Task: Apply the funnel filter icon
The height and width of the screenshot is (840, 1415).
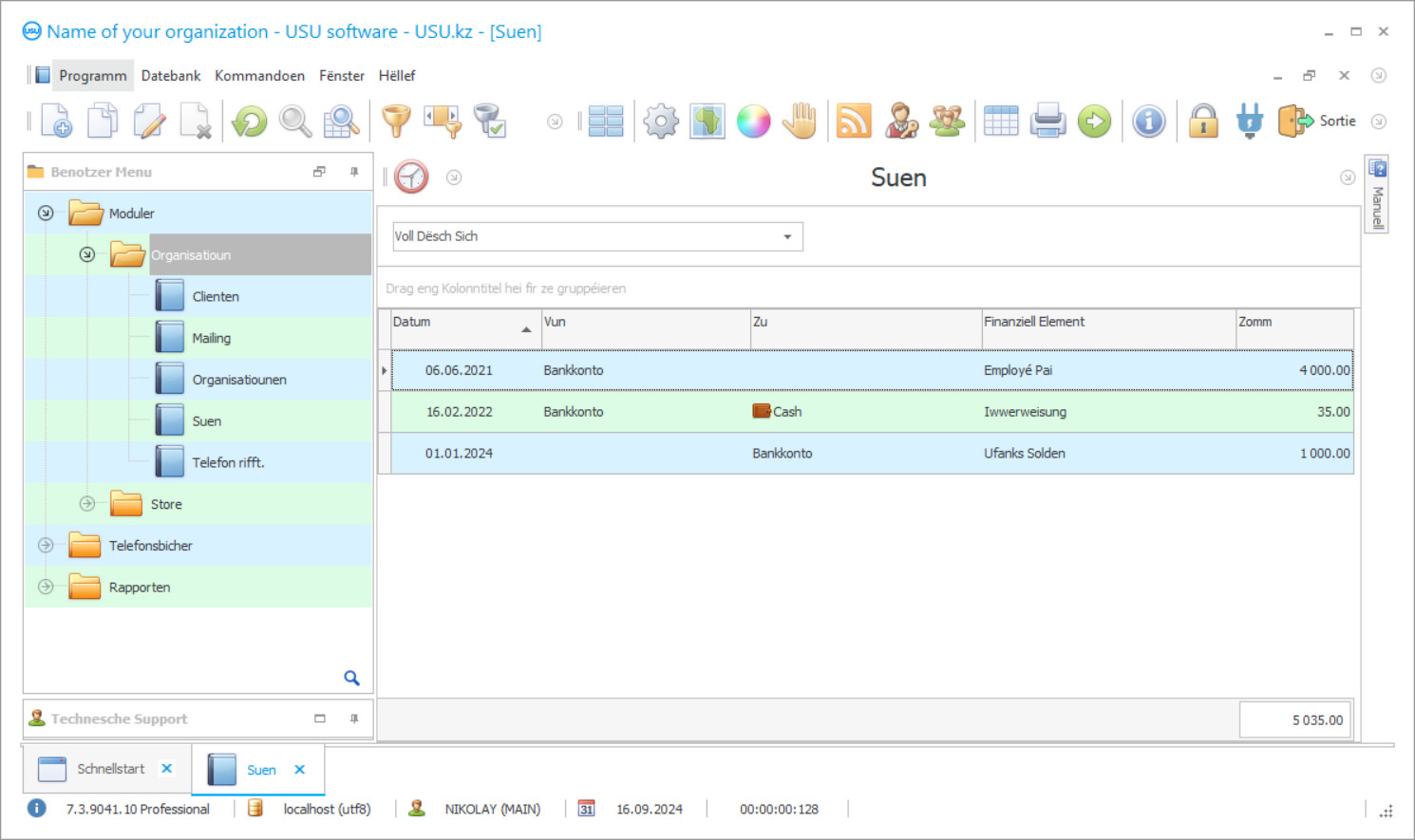Action: tap(396, 121)
